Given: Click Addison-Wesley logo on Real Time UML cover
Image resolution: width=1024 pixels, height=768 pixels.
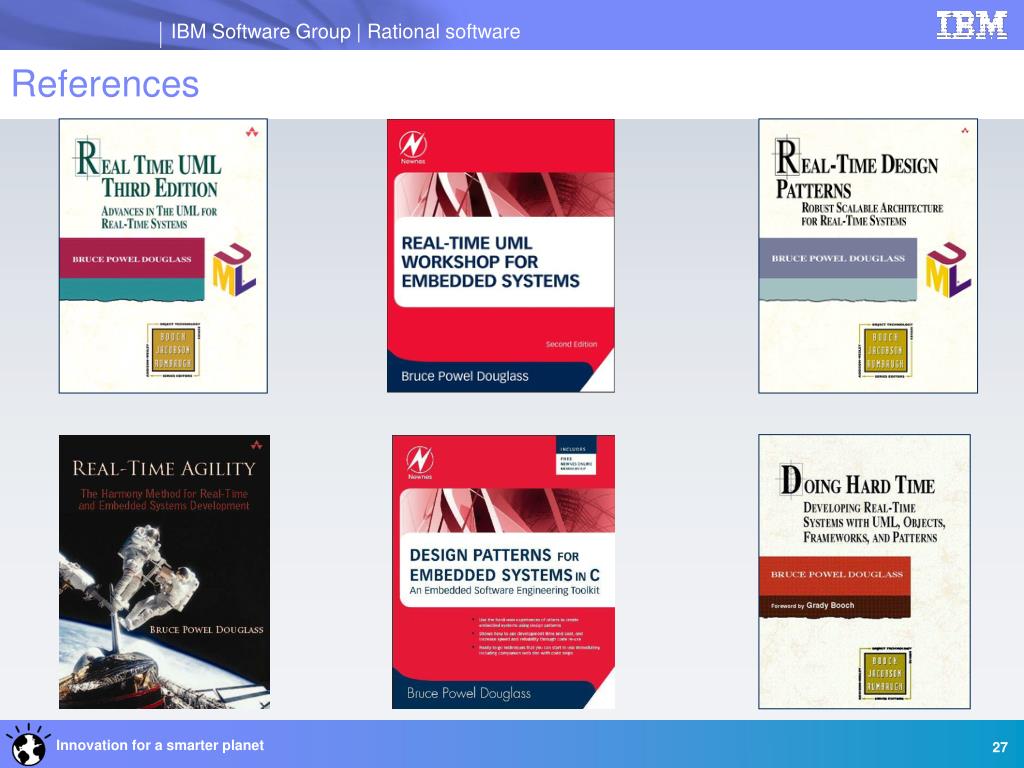Looking at the screenshot, I should click(x=252, y=132).
